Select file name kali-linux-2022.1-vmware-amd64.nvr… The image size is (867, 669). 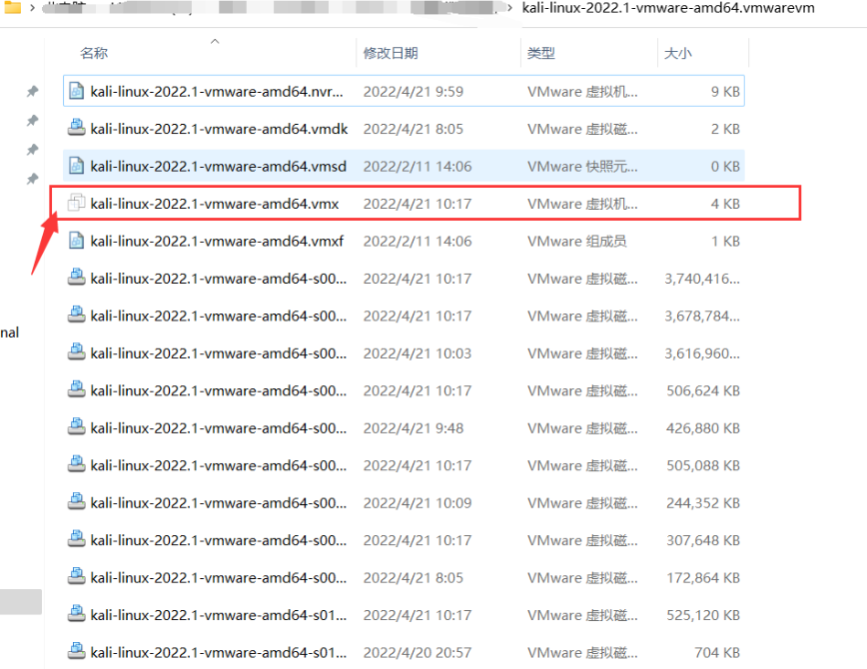217,91
